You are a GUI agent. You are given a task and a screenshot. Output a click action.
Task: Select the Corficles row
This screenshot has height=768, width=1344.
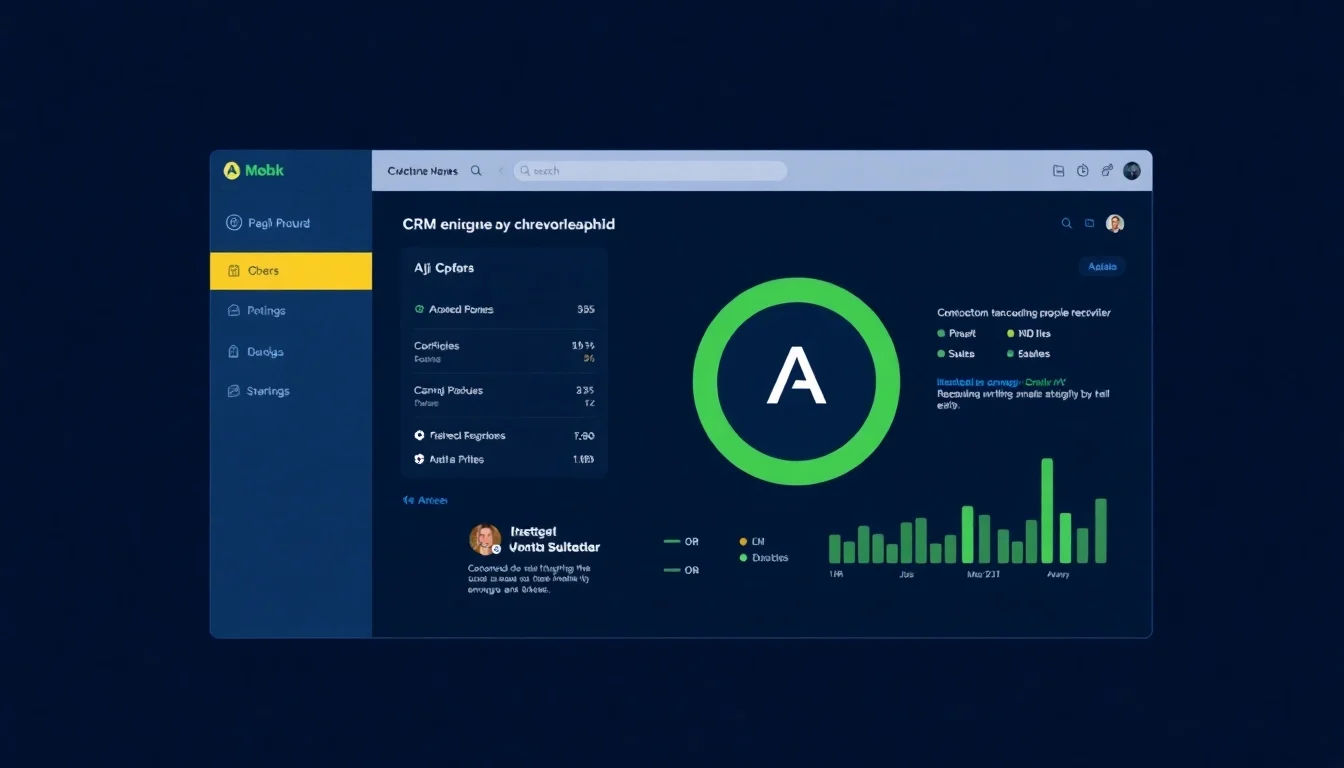click(504, 351)
